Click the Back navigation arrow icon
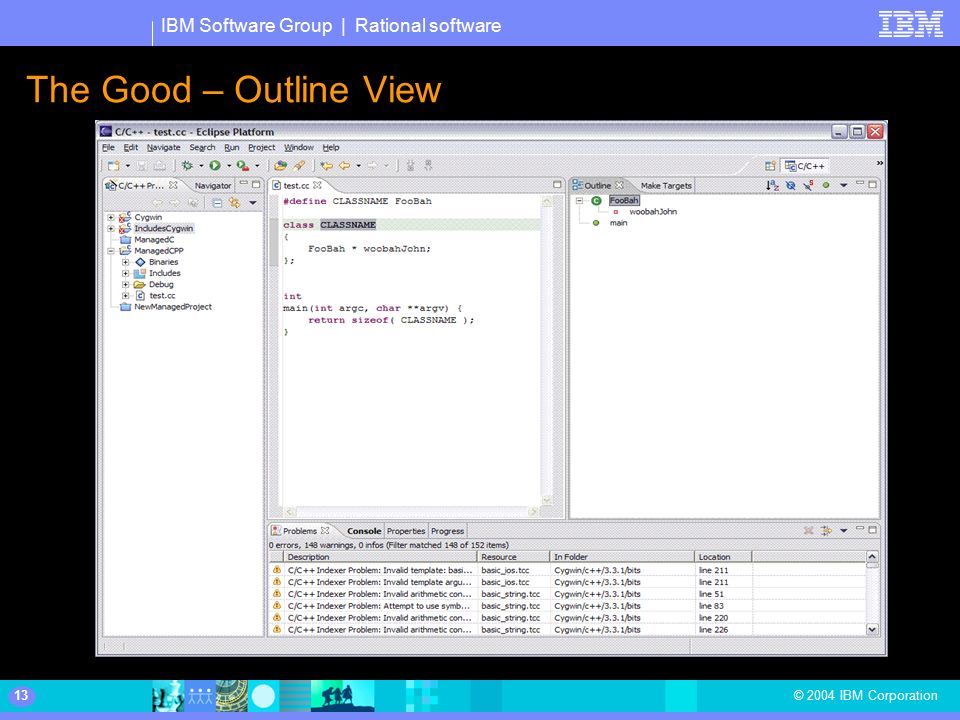 pyautogui.click(x=345, y=165)
